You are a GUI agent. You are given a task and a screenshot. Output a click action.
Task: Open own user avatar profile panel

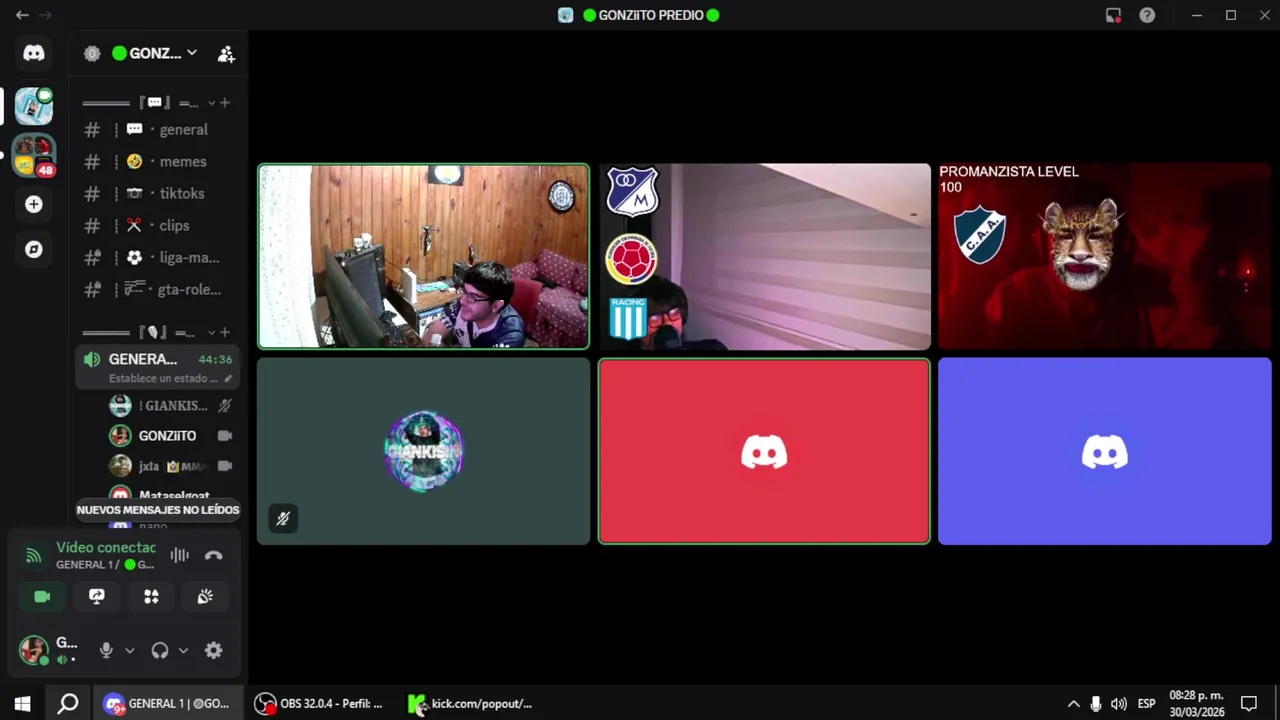[x=34, y=651]
